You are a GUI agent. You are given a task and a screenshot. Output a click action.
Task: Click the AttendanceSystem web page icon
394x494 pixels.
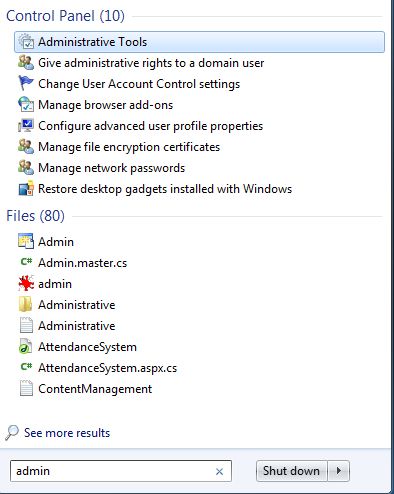click(x=26, y=346)
